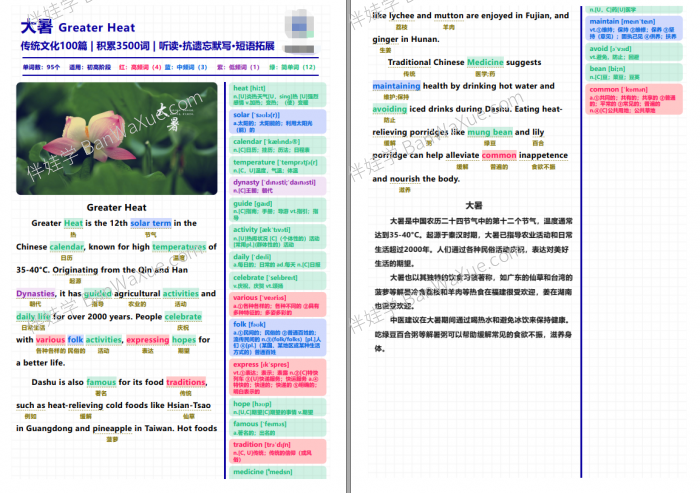Screen dimensions: 700x493
Task: Click highlighted phrase 'mung bean'
Action: click(490, 132)
